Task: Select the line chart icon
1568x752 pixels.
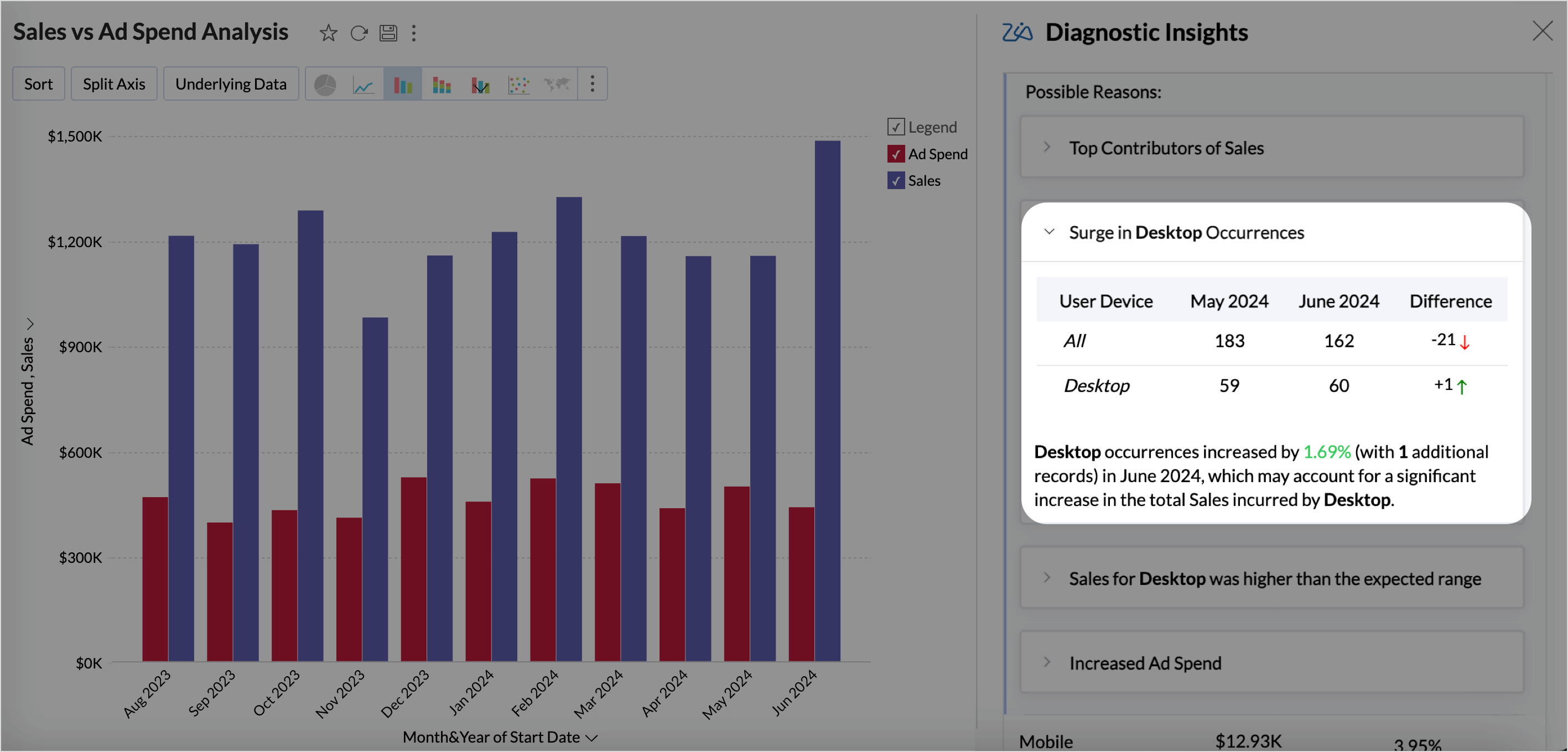Action: [x=364, y=85]
